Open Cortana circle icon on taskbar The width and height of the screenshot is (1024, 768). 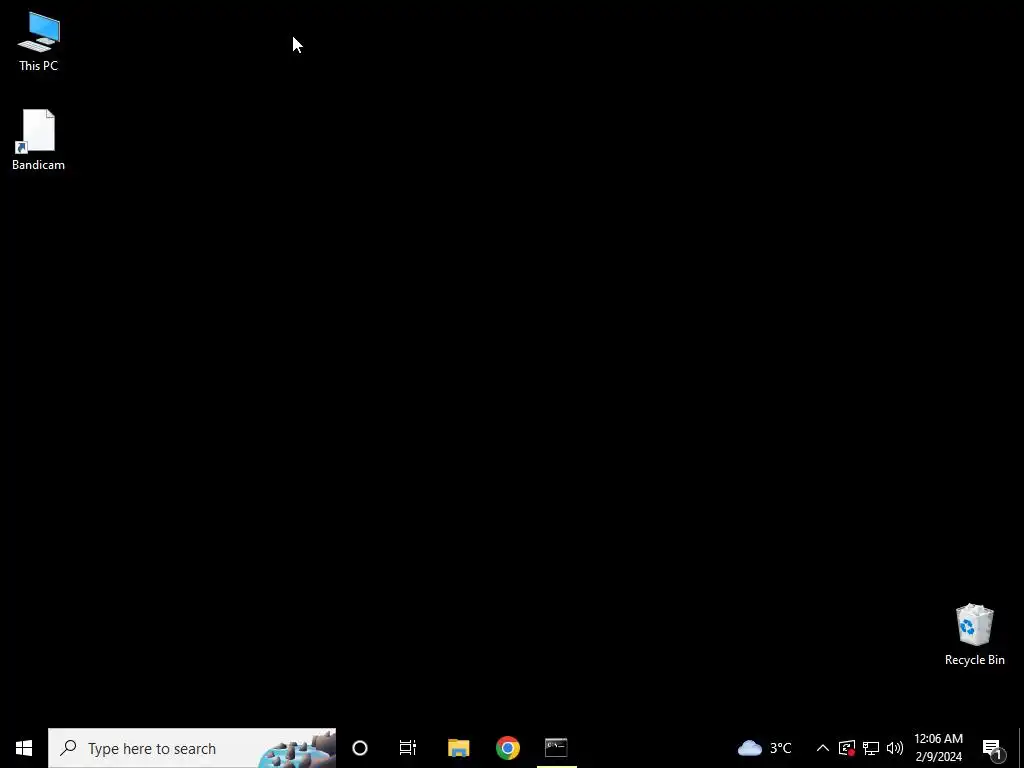tap(360, 748)
